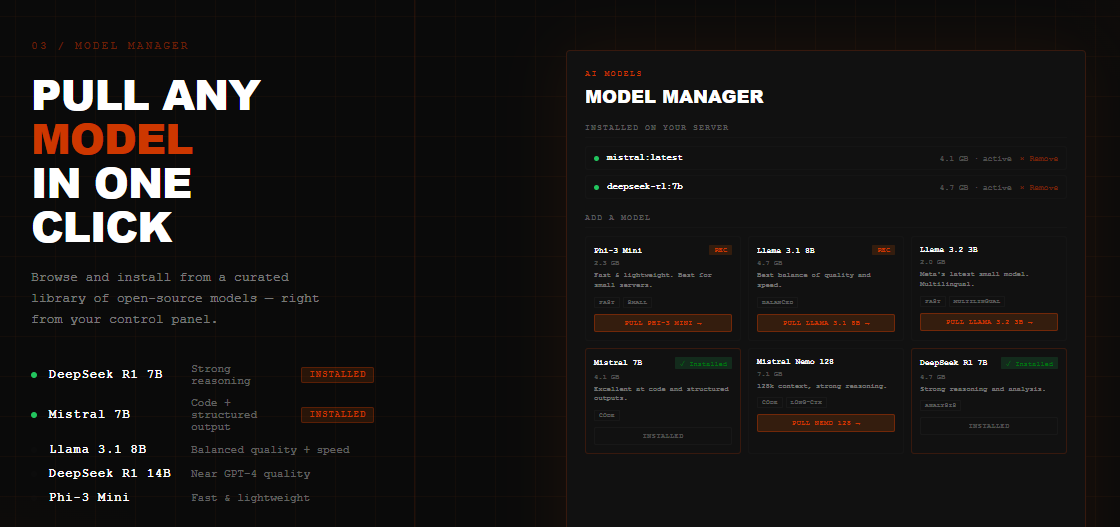
Task: Click the REC badge on Llama 3.1 8B card
Action: tap(883, 250)
